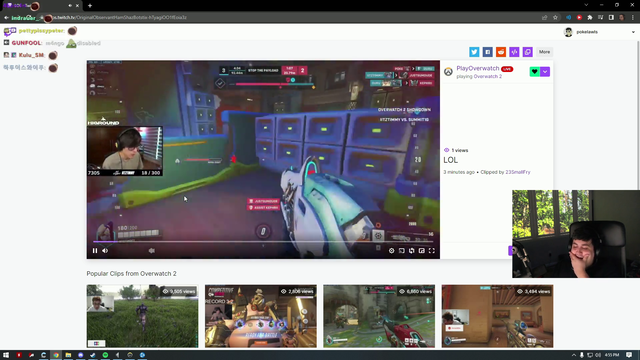The height and width of the screenshot is (360, 640).
Task: Click the browser share page icon
Action: pos(544,18)
